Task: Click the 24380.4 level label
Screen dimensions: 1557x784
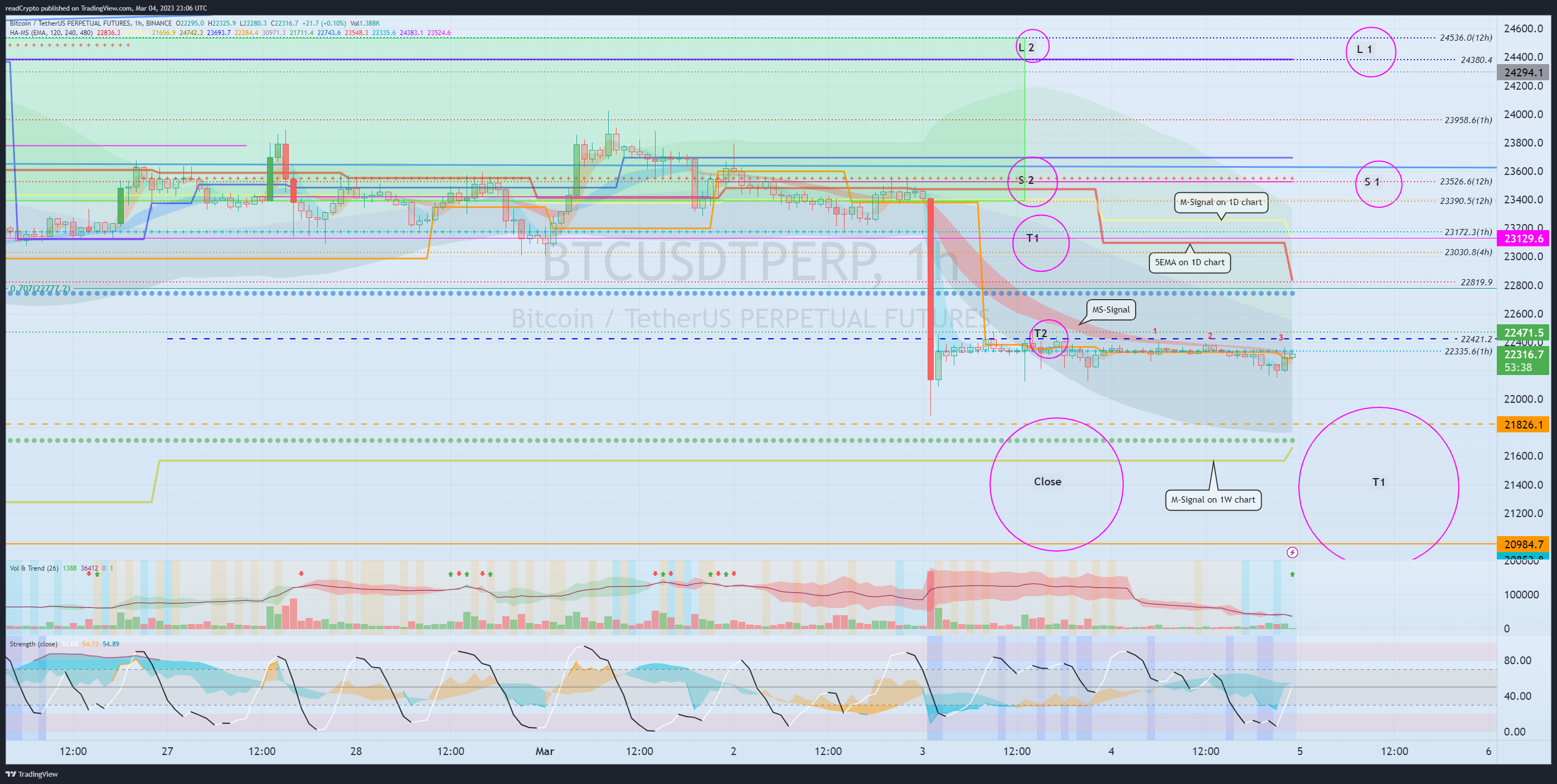Action: tap(1476, 60)
